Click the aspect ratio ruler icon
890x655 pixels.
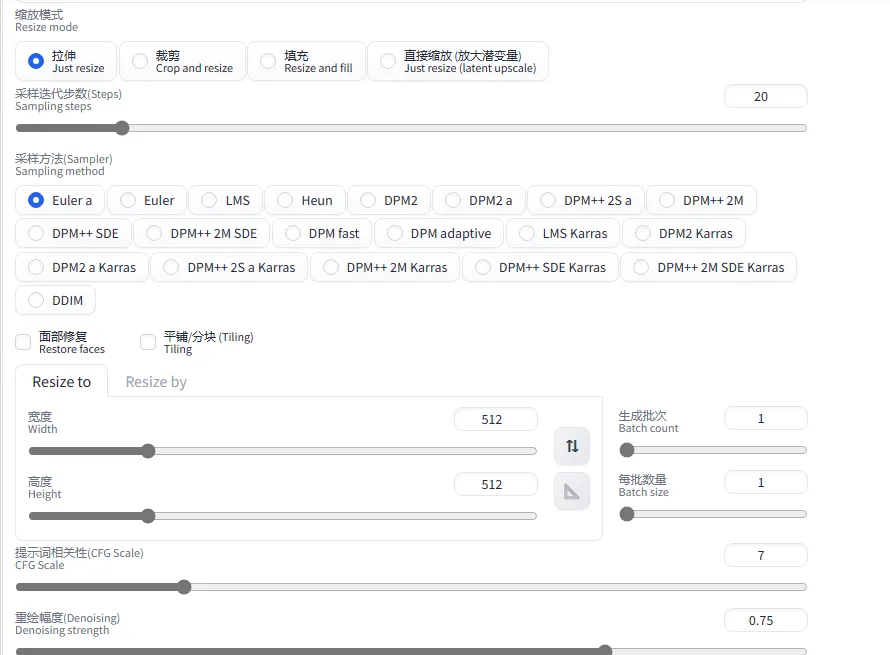pos(572,491)
